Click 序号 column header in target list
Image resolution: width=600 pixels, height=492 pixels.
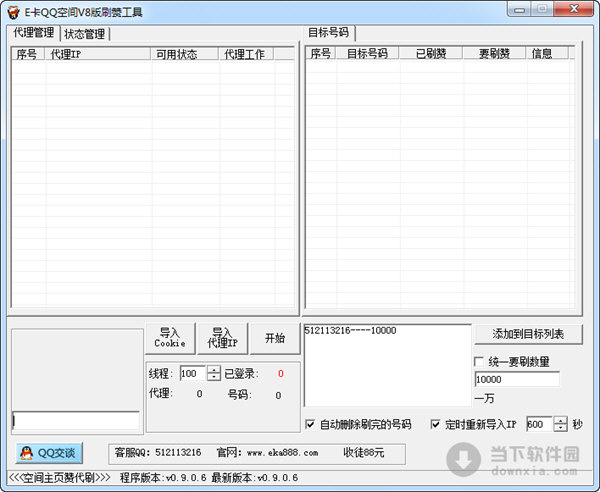321,53
